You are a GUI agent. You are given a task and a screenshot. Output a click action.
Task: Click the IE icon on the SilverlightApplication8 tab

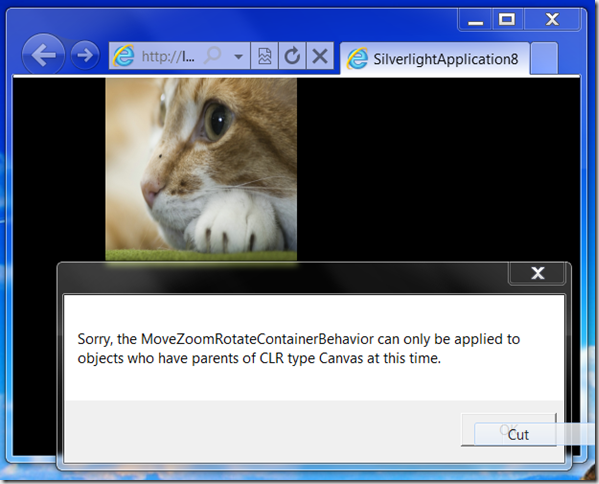coord(357,58)
